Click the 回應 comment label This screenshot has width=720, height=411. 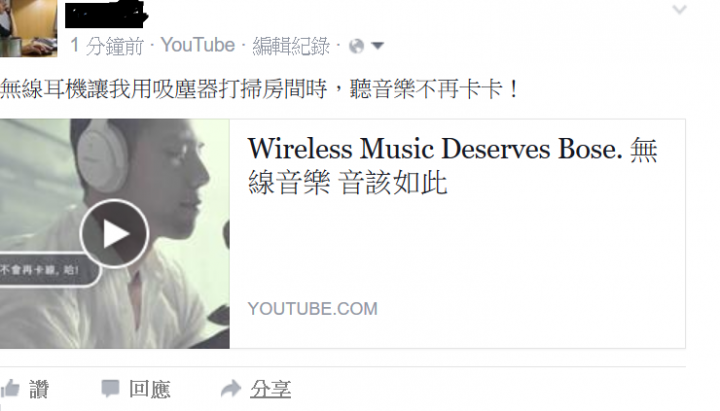coord(150,389)
